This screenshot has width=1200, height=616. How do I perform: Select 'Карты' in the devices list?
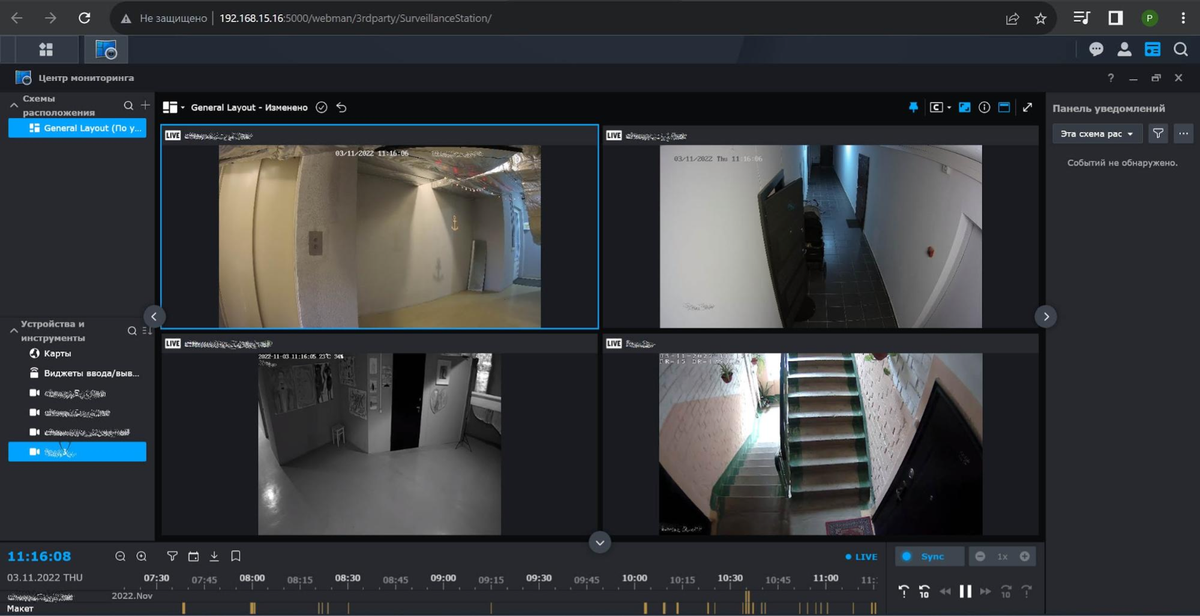(57, 353)
